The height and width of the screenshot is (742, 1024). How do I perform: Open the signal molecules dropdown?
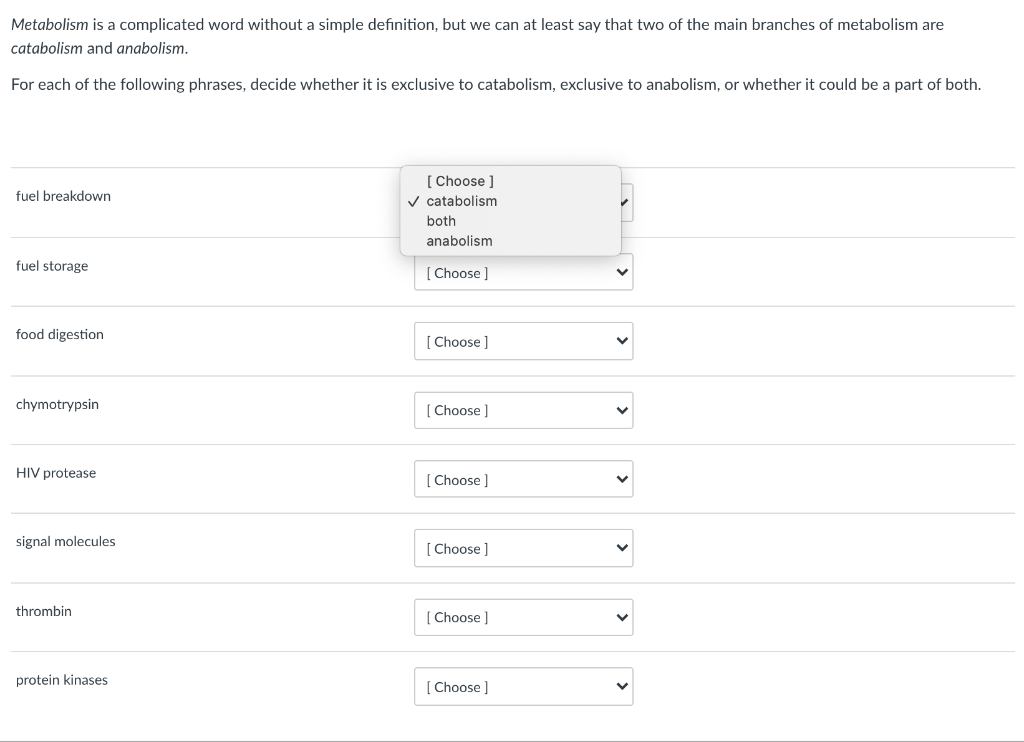tap(523, 549)
